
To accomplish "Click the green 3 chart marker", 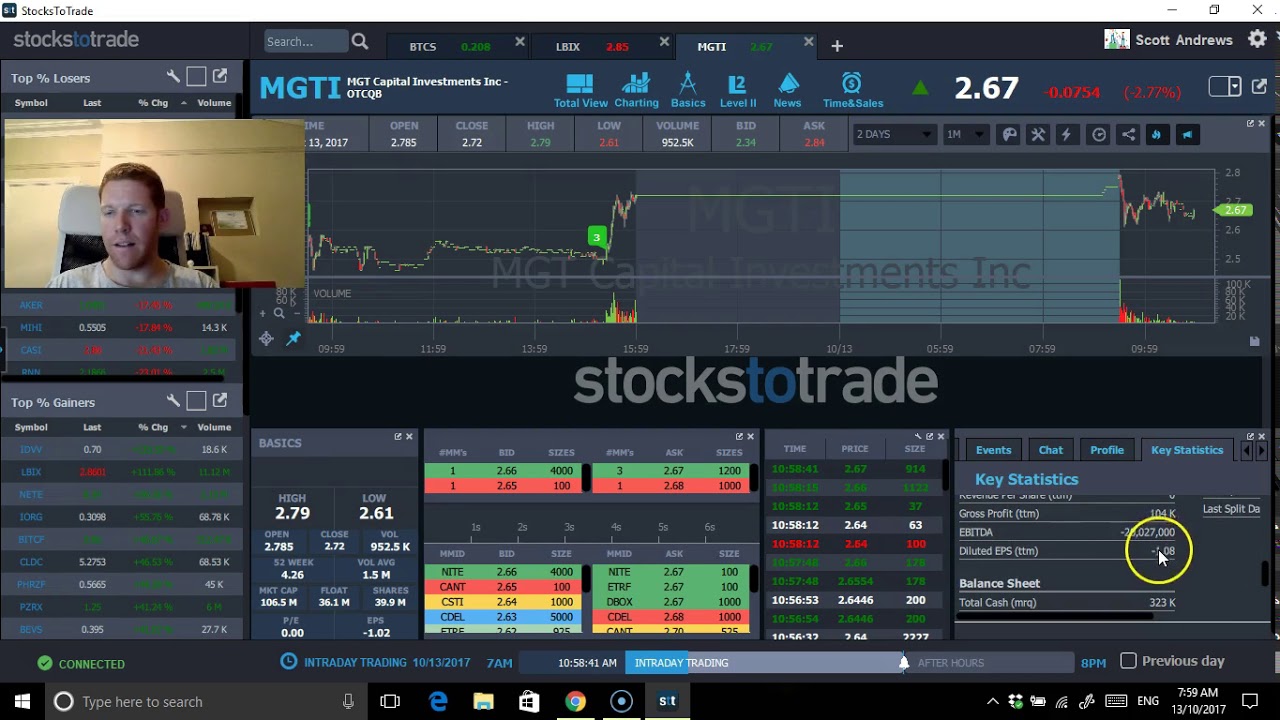I will click(596, 237).
